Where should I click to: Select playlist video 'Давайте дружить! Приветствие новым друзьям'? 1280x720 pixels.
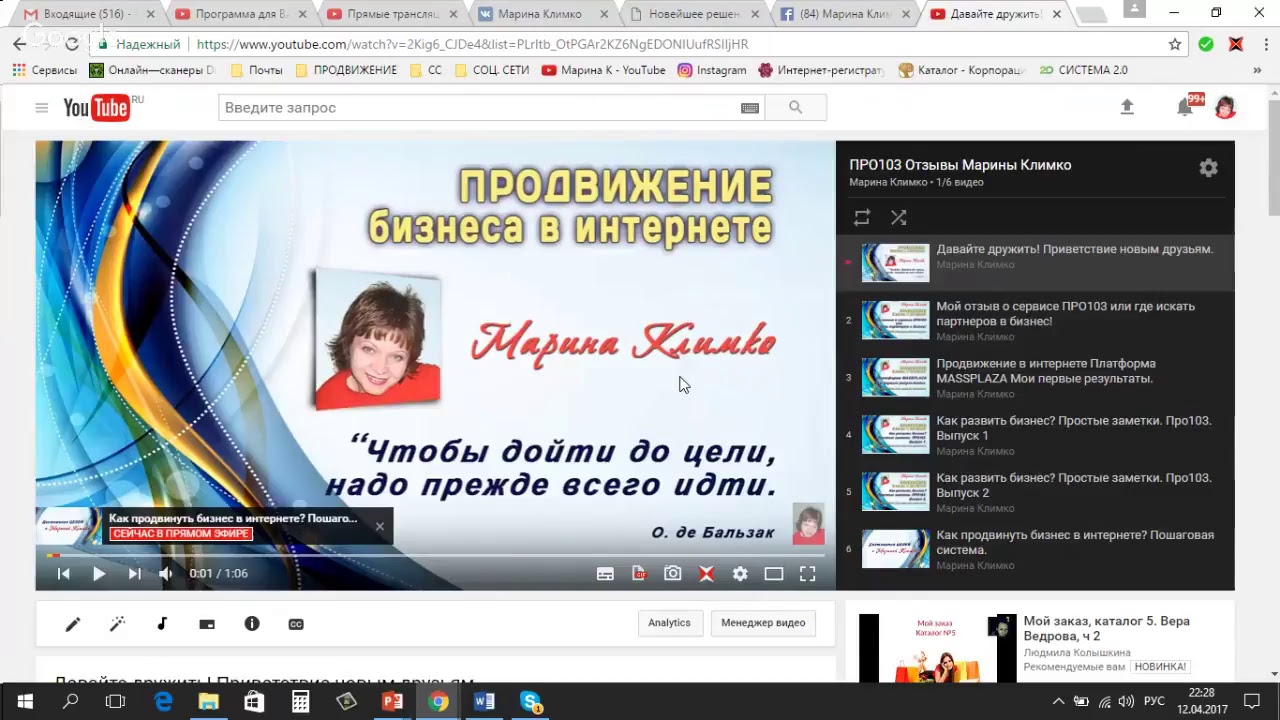[x=1035, y=262]
